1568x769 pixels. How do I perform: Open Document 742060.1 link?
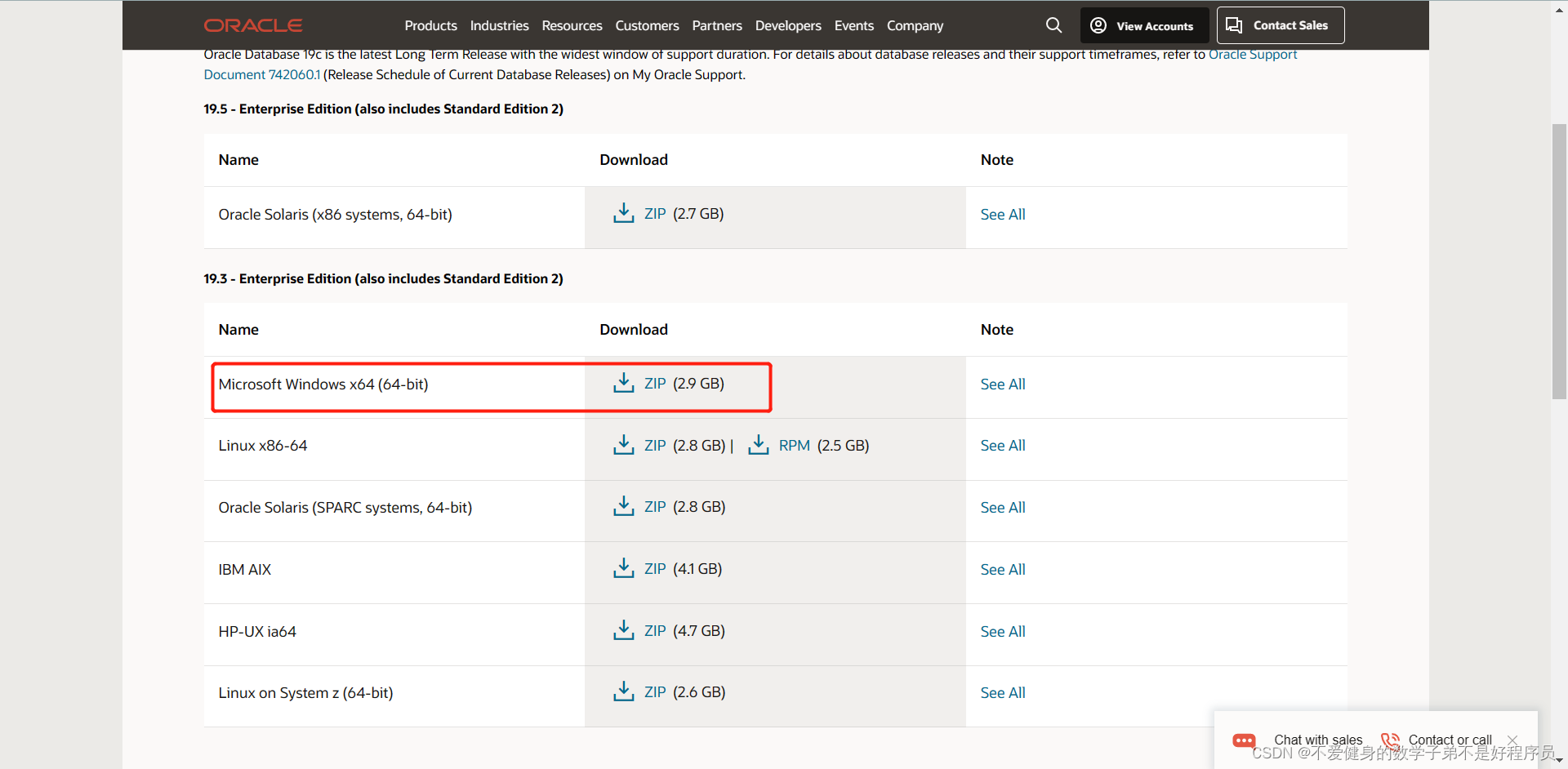tap(261, 74)
